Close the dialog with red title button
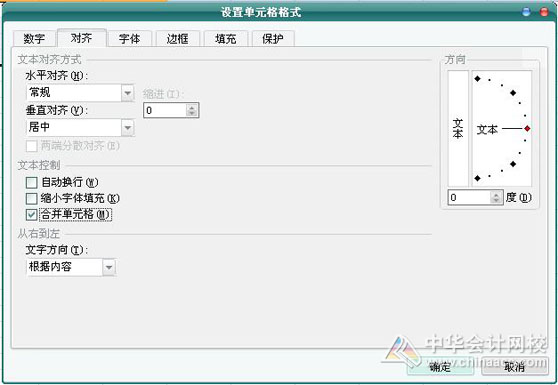 (x=544, y=12)
